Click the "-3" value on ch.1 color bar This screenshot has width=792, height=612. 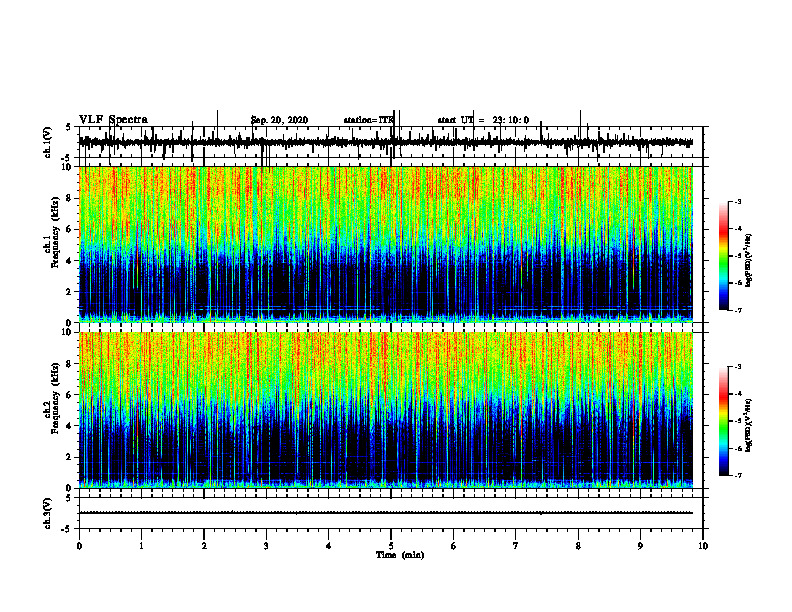(738, 201)
